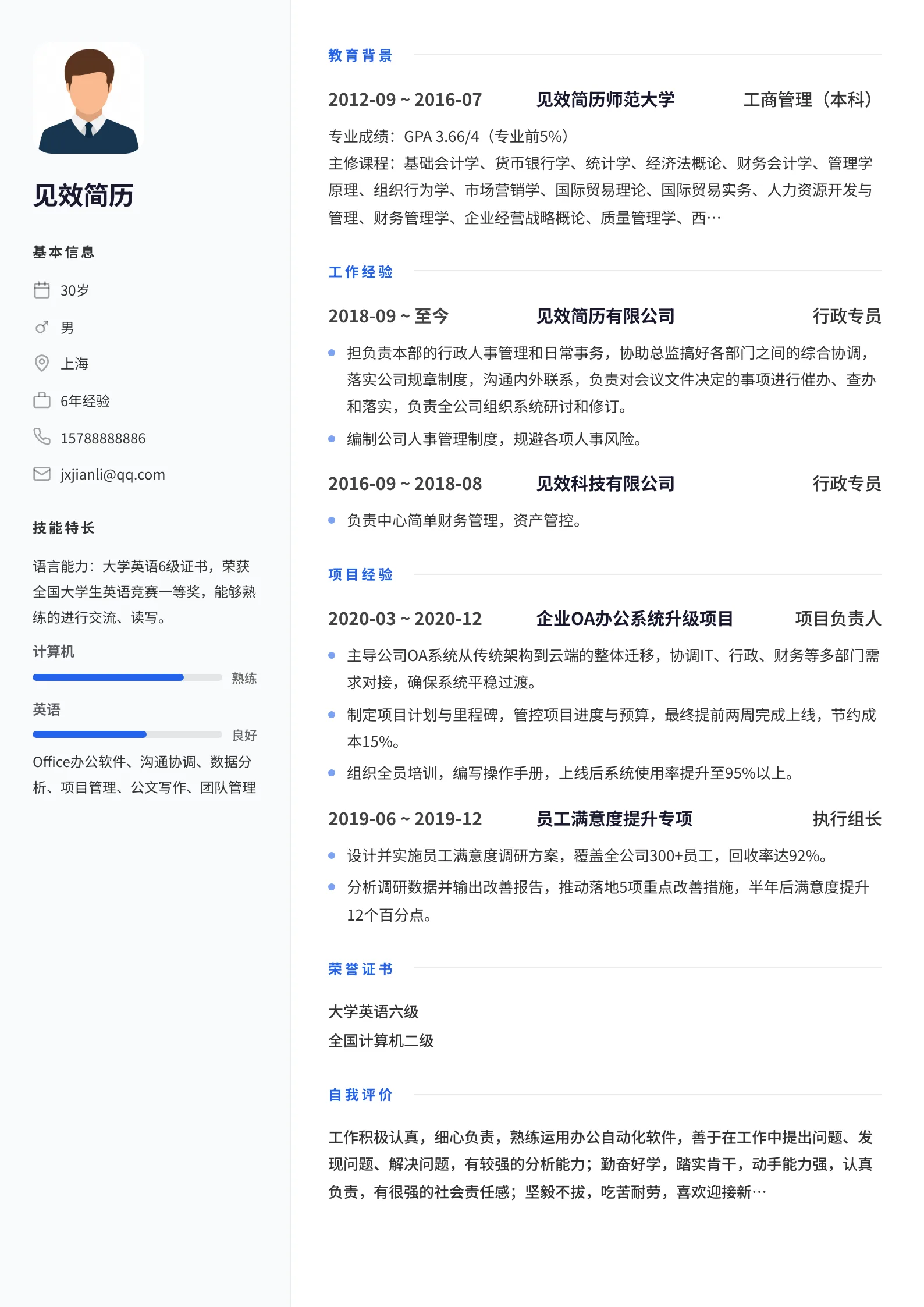
Task: Click the certificate 全国计算机二级
Action: coord(381,1040)
